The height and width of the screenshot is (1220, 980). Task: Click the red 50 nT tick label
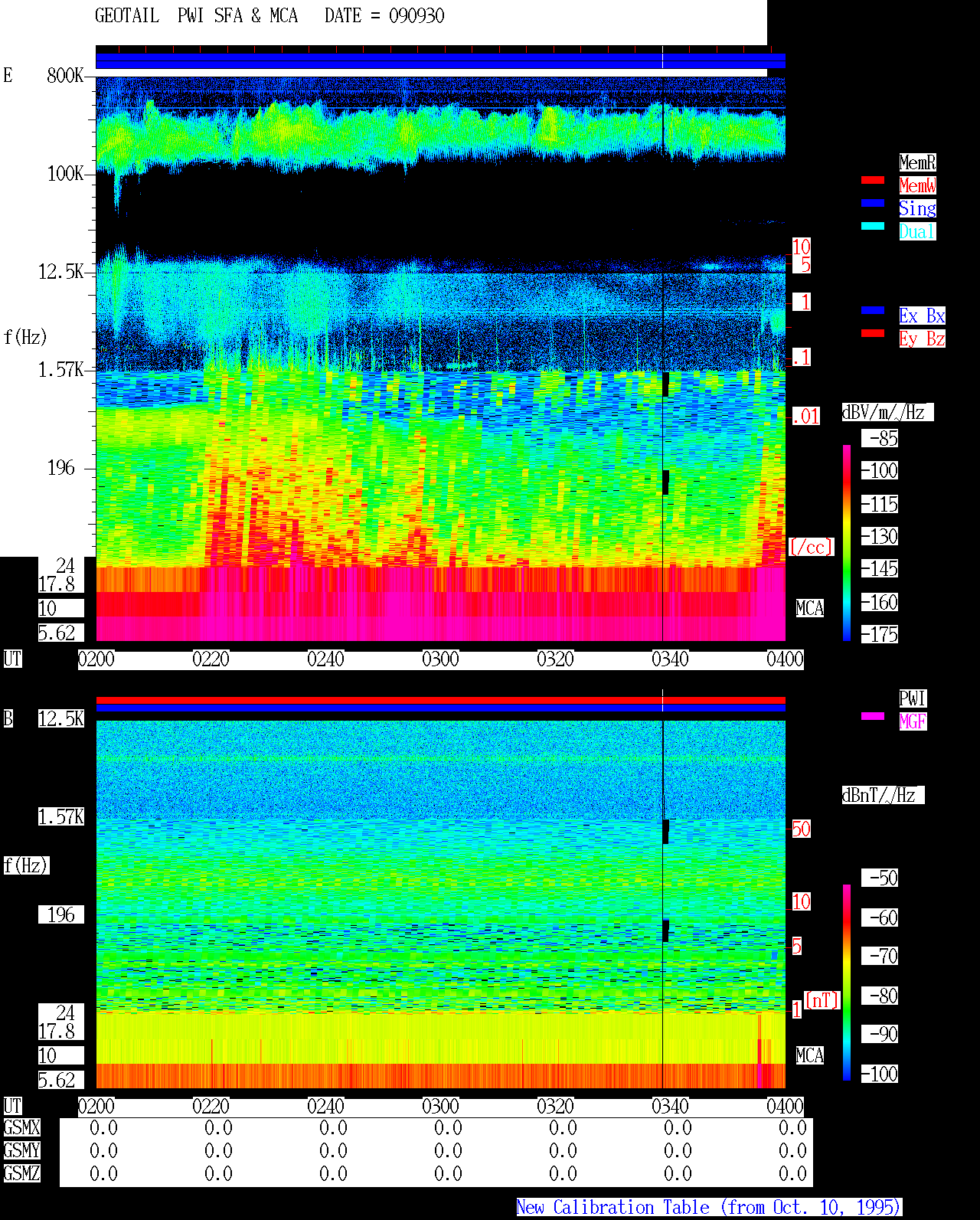(801, 829)
